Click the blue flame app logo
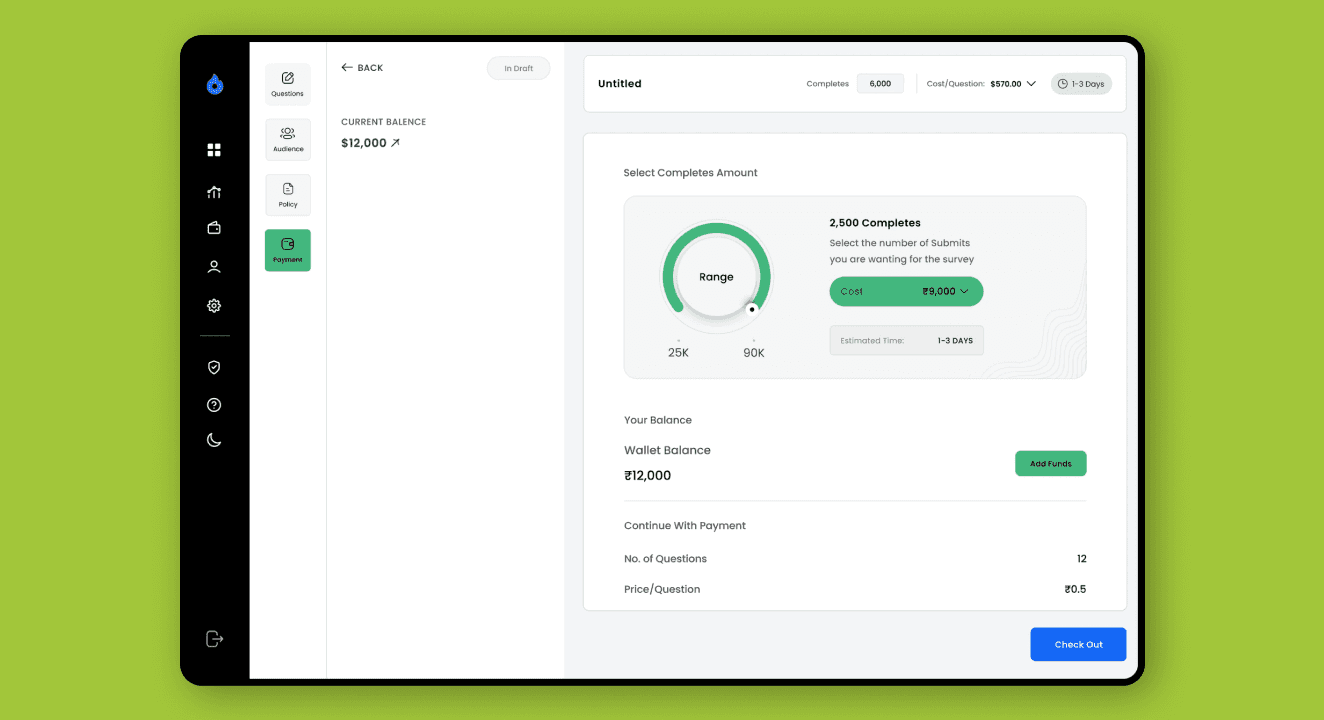Image resolution: width=1324 pixels, height=720 pixels. [214, 85]
